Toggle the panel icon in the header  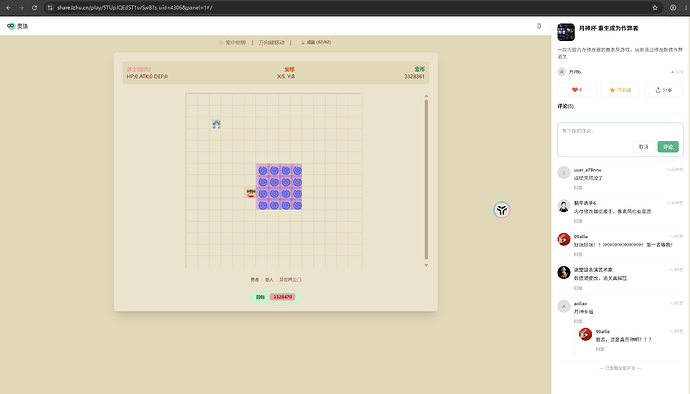(x=539, y=26)
